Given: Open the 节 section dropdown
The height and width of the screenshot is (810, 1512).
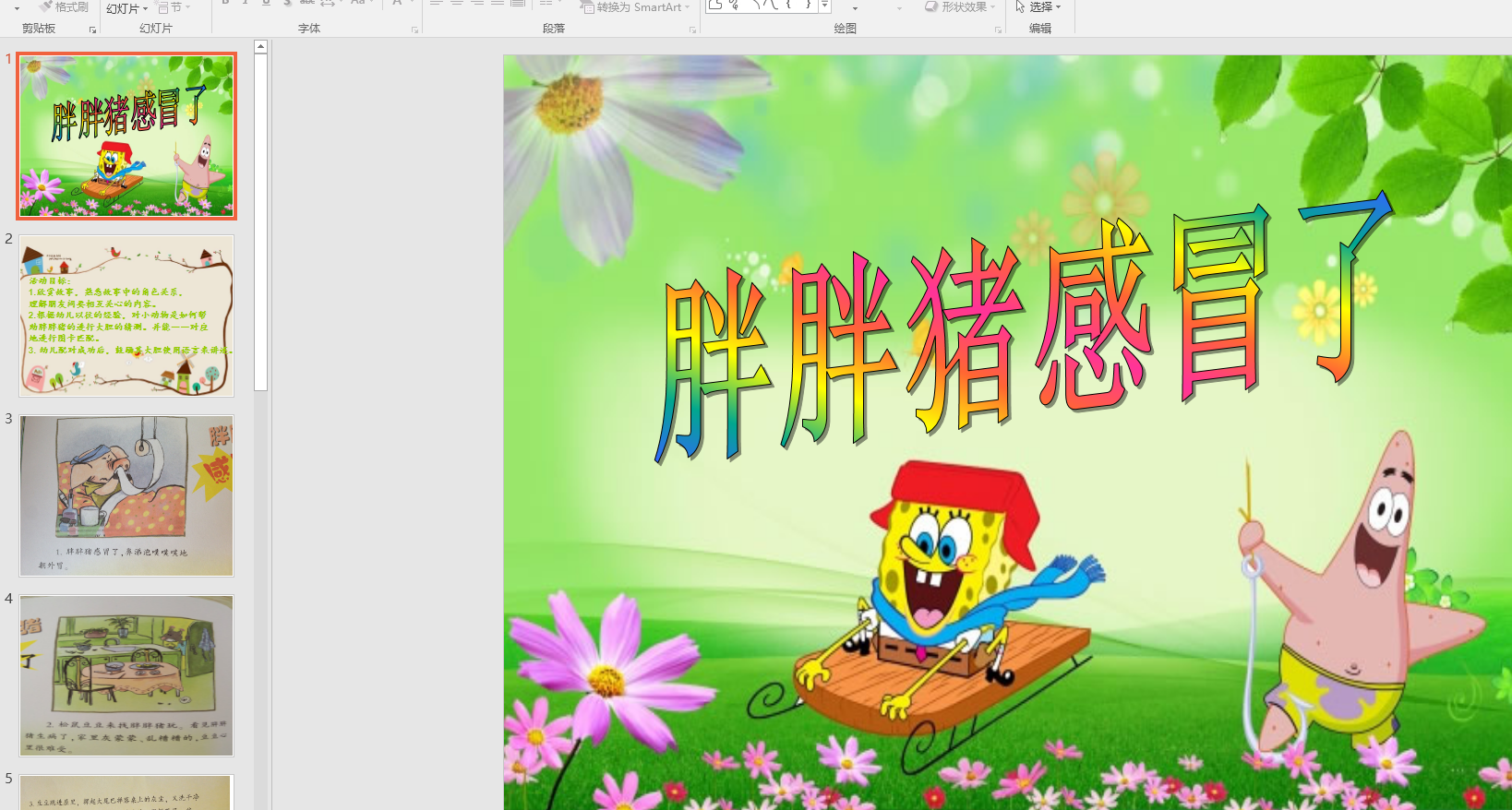Looking at the screenshot, I should point(174,6).
